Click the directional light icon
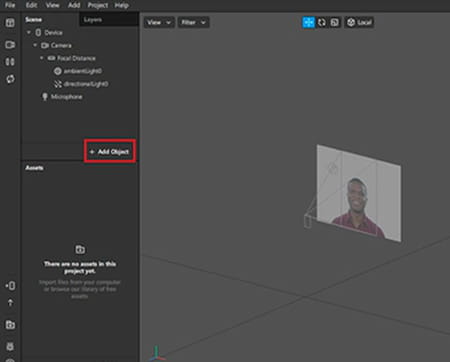This screenshot has height=362, width=450. (x=58, y=84)
